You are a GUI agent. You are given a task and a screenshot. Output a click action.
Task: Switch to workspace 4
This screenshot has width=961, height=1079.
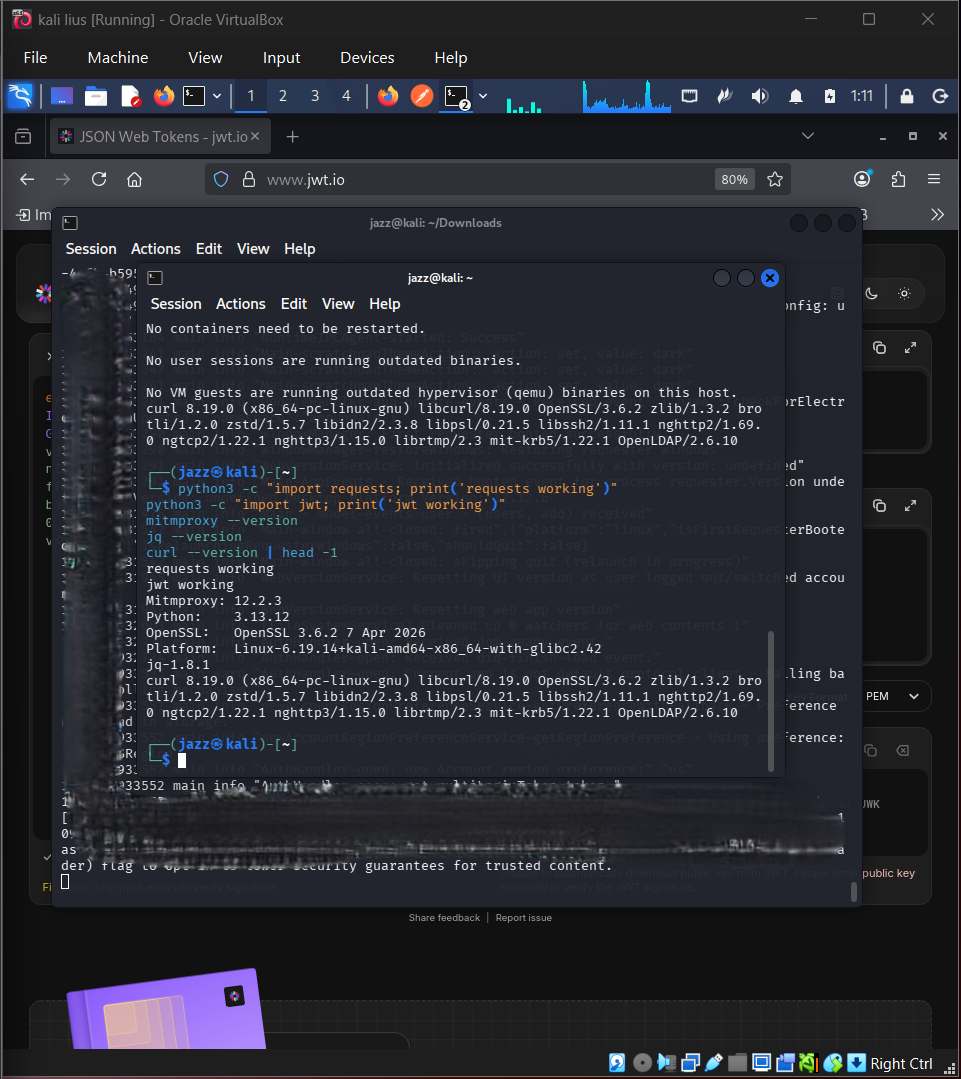point(347,96)
